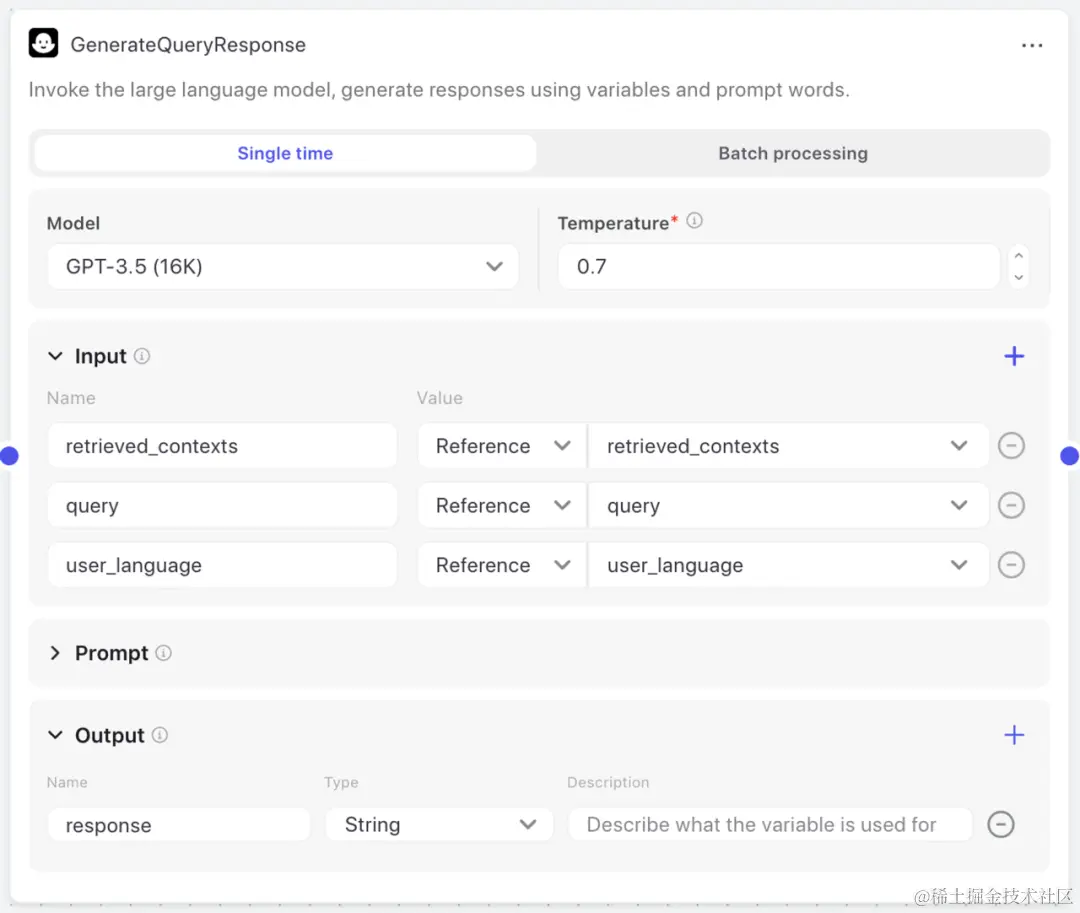Open the String type dropdown
The width and height of the screenshot is (1080, 913).
click(x=439, y=825)
